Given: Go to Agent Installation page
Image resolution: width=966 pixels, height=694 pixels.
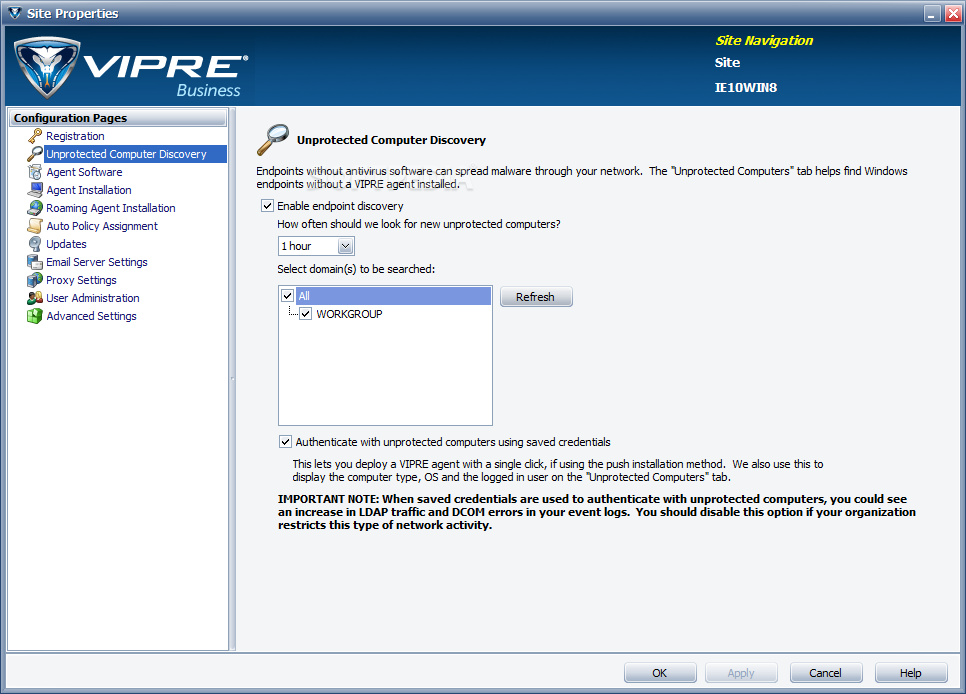Looking at the screenshot, I should click(89, 190).
